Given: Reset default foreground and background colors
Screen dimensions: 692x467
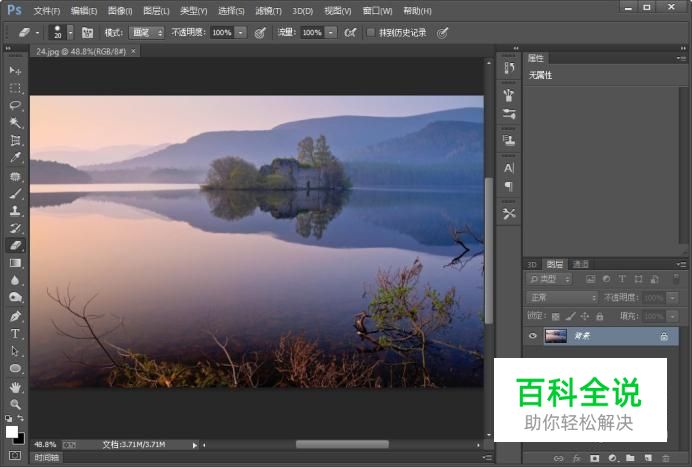Looking at the screenshot, I should [x=8, y=418].
